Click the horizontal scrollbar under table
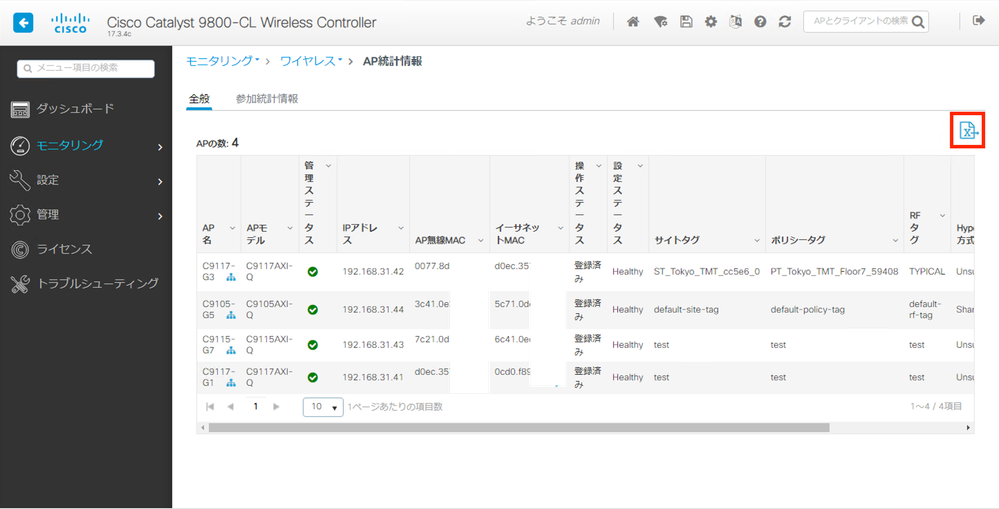999x509 pixels. (519, 427)
